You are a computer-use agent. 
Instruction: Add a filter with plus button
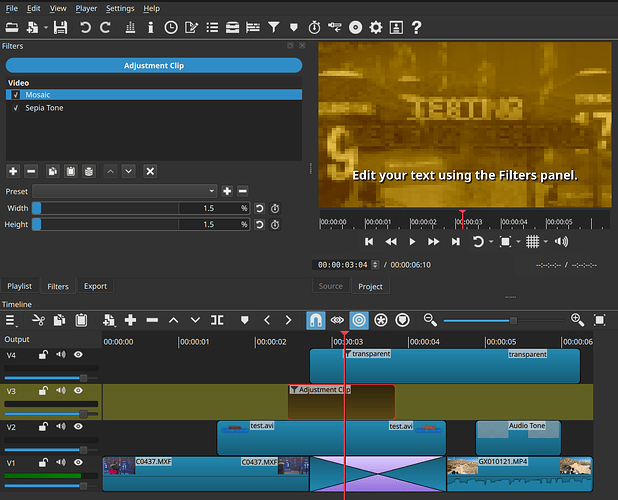click(13, 171)
